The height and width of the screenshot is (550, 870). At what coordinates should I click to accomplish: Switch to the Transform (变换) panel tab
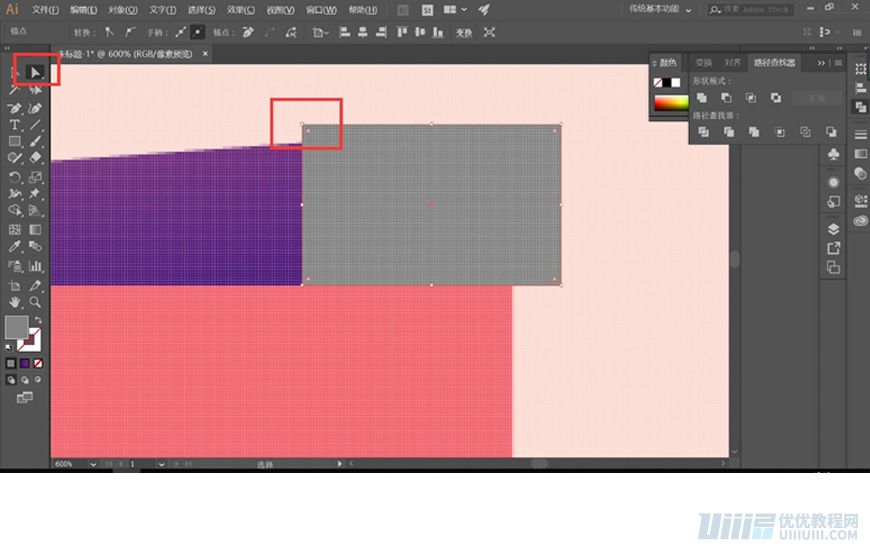click(x=704, y=63)
